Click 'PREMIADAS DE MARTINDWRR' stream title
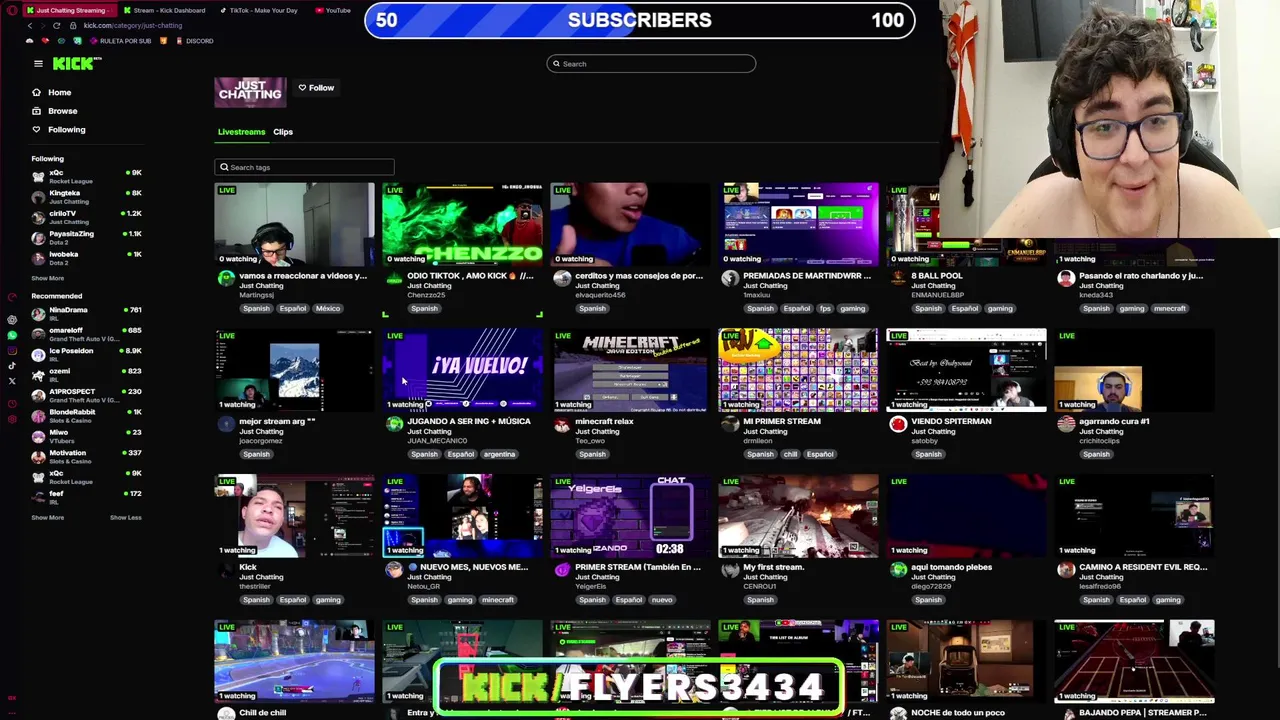The width and height of the screenshot is (1280, 720). tap(807, 276)
